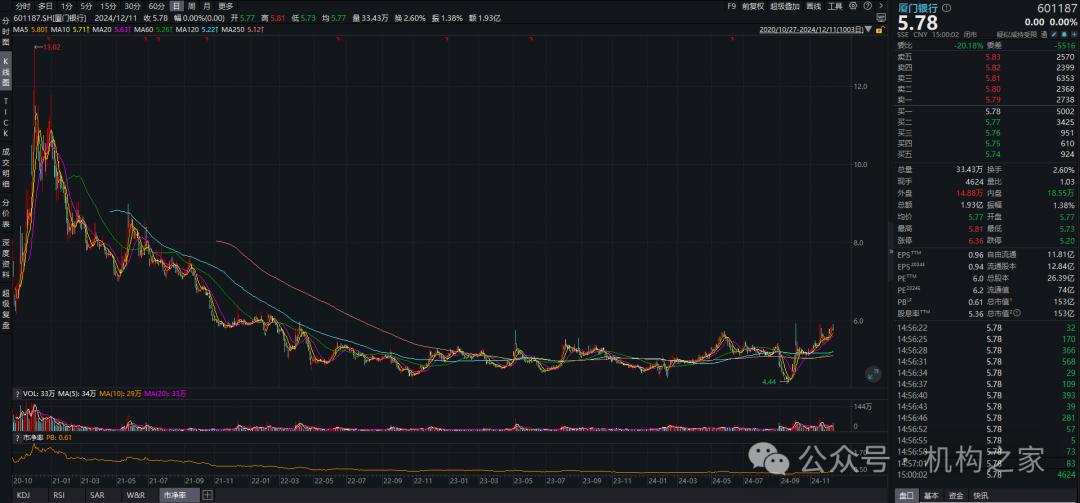The image size is (1080, 503).
Task: Click the date range 2020/10/27-2024/12/11 label
Action: (x=811, y=30)
